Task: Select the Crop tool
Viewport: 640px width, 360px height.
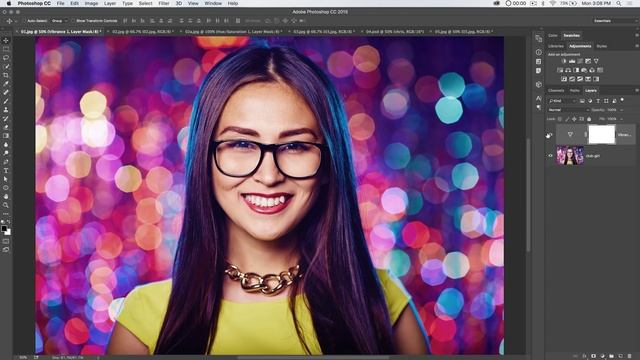Action: coord(6,75)
